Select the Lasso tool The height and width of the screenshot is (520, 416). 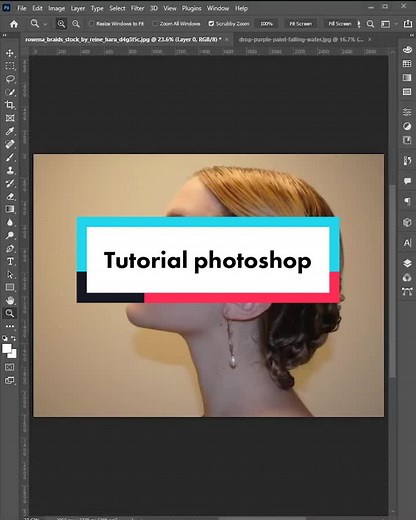coord(10,79)
